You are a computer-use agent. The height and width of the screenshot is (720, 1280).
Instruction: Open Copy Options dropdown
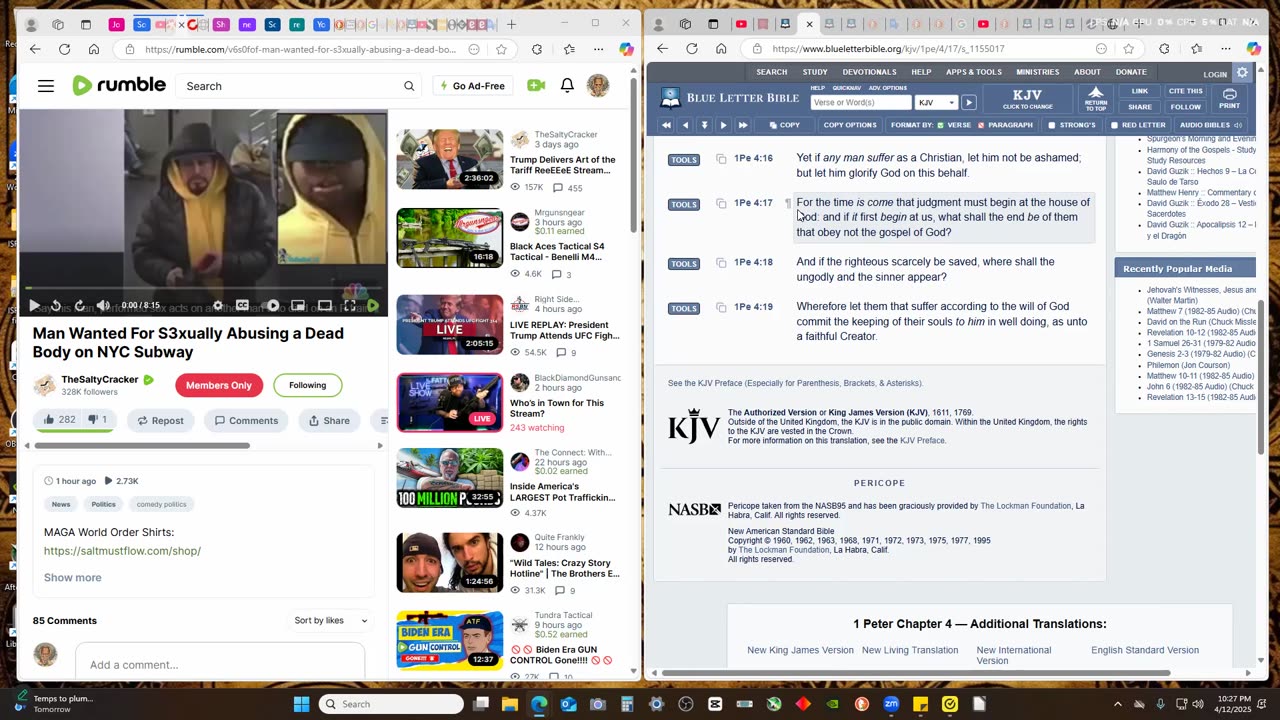(849, 125)
